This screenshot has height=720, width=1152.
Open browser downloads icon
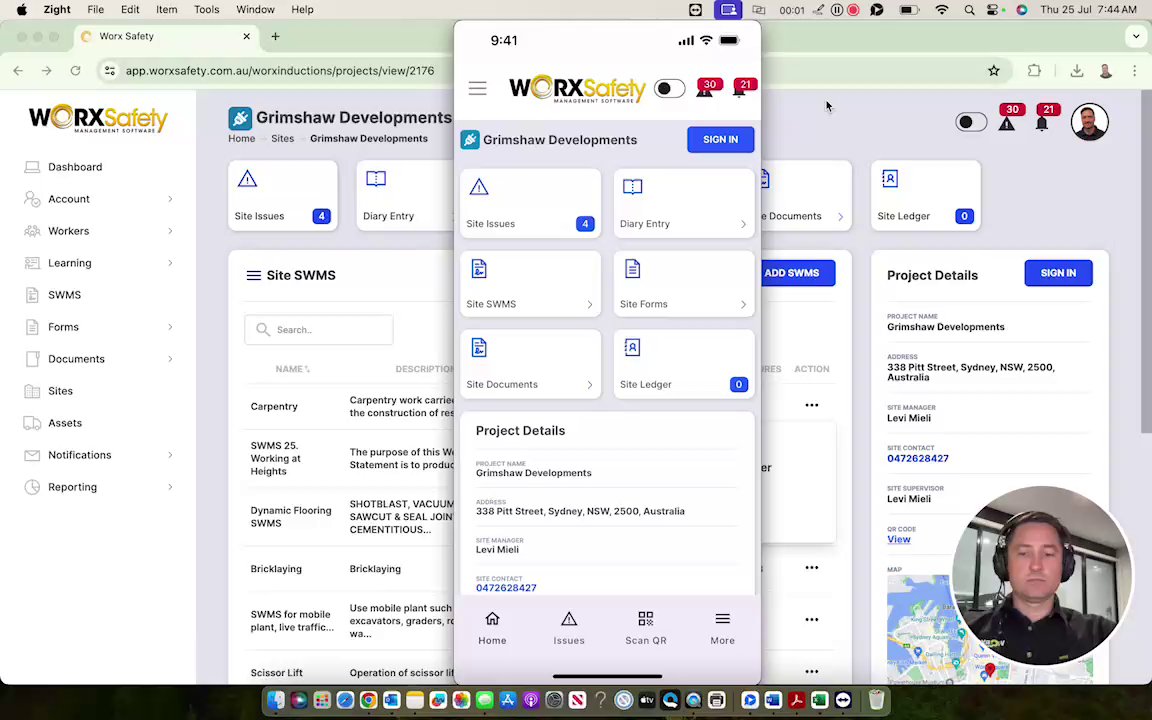(1076, 71)
